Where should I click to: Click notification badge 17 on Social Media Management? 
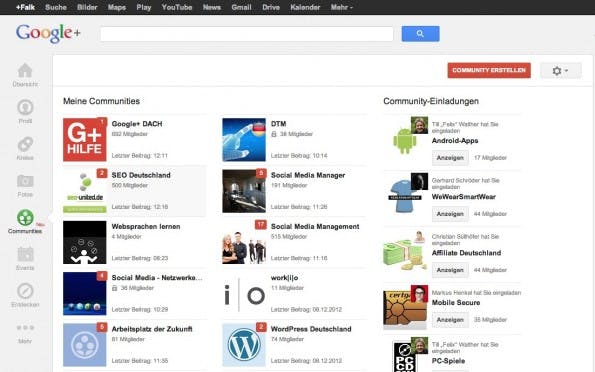[261, 225]
